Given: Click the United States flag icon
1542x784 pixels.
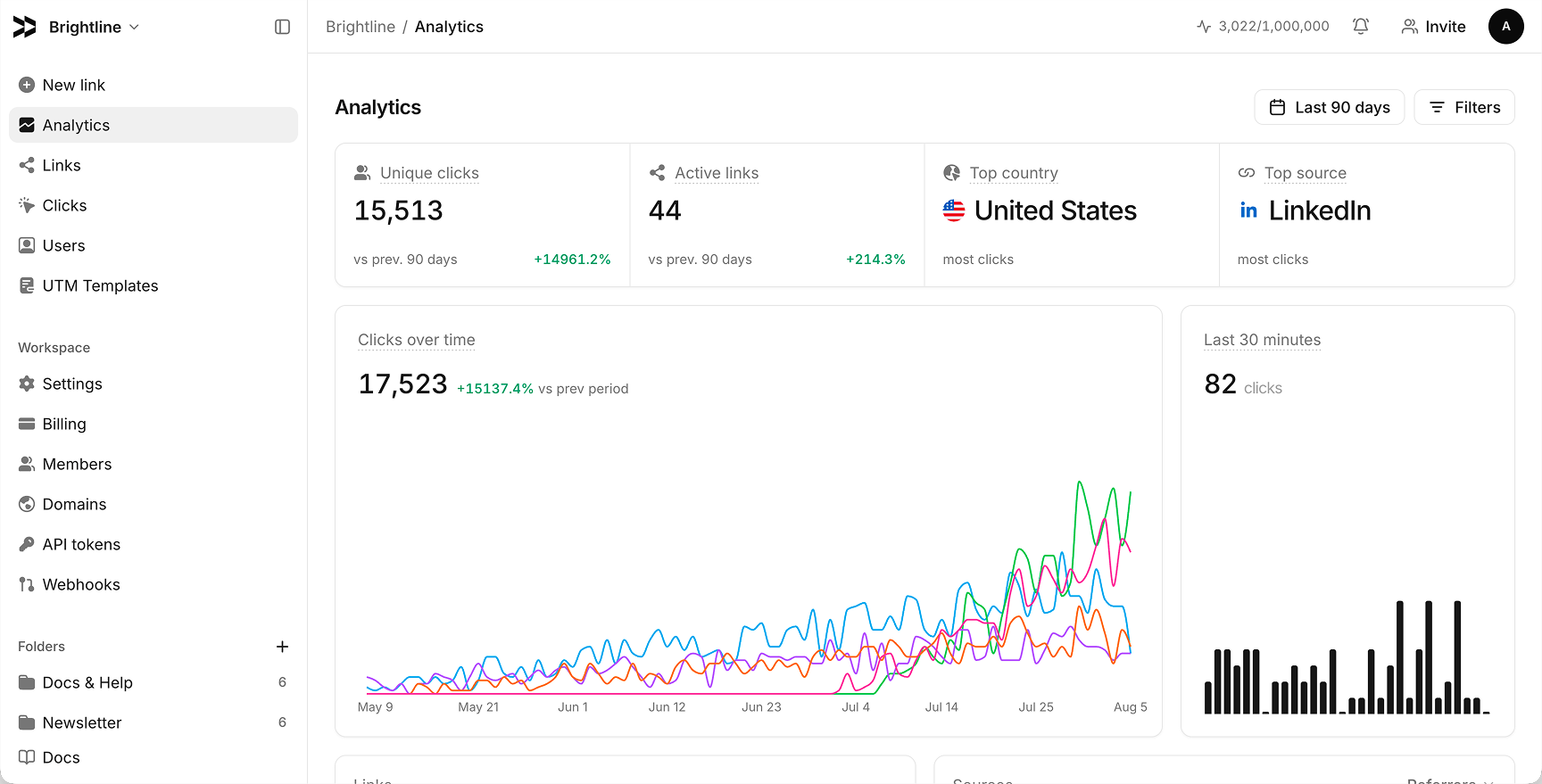Looking at the screenshot, I should click(954, 210).
